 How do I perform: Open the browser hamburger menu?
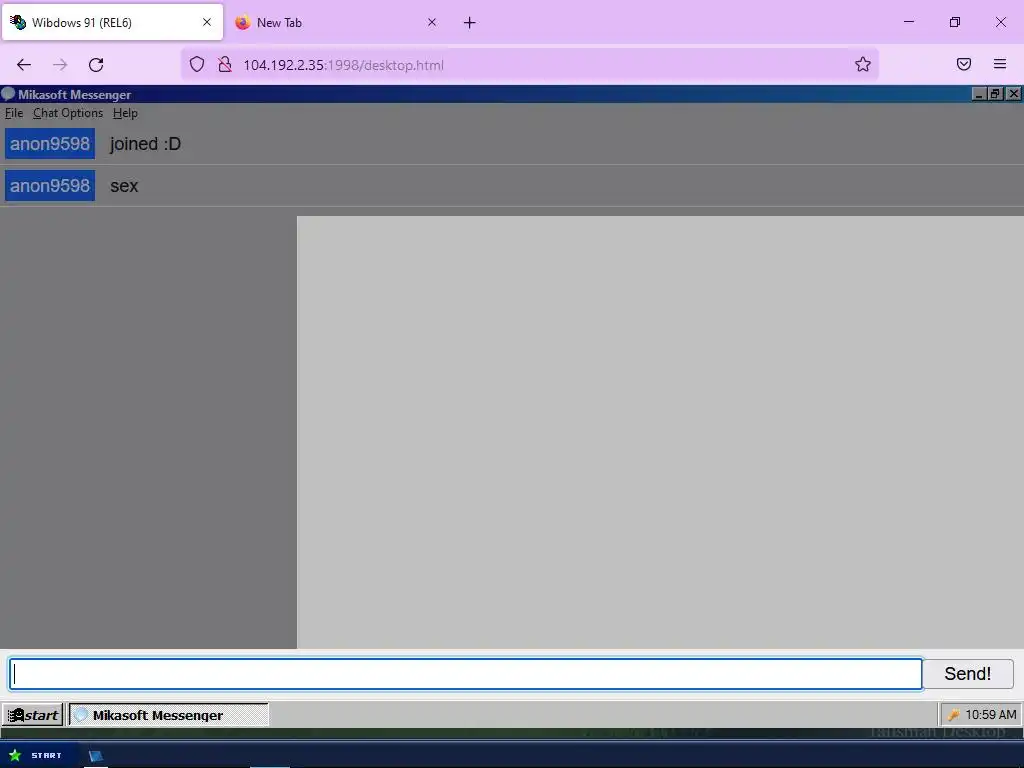coord(1000,64)
